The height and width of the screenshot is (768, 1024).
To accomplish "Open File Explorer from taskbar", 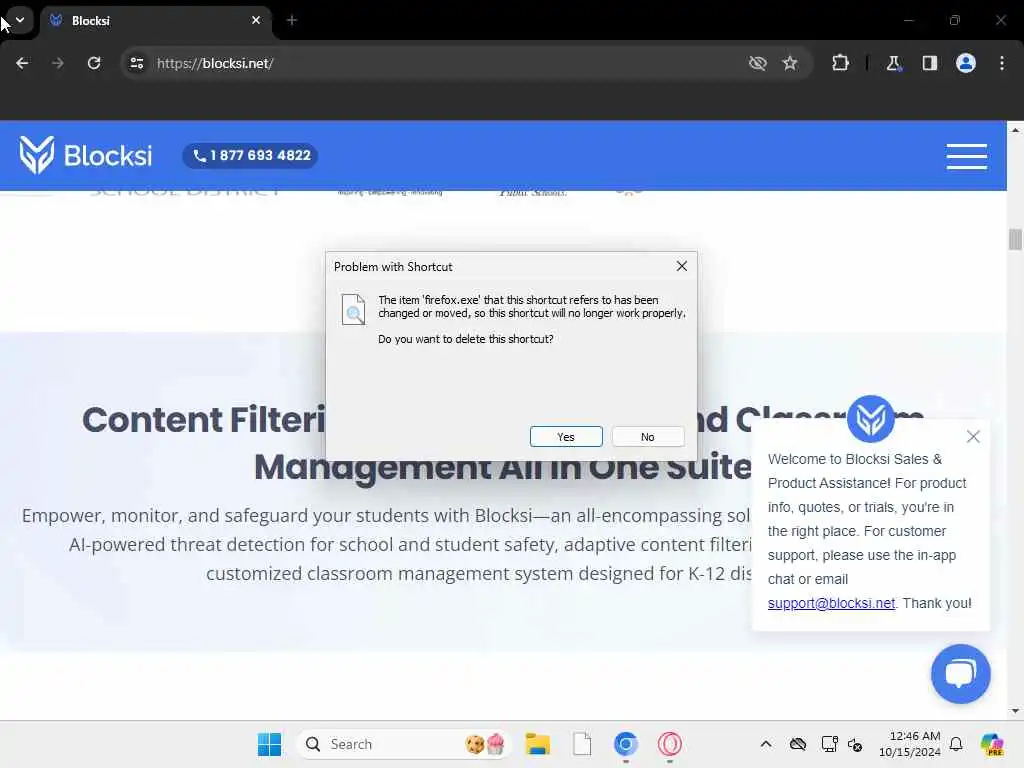I will [538, 744].
